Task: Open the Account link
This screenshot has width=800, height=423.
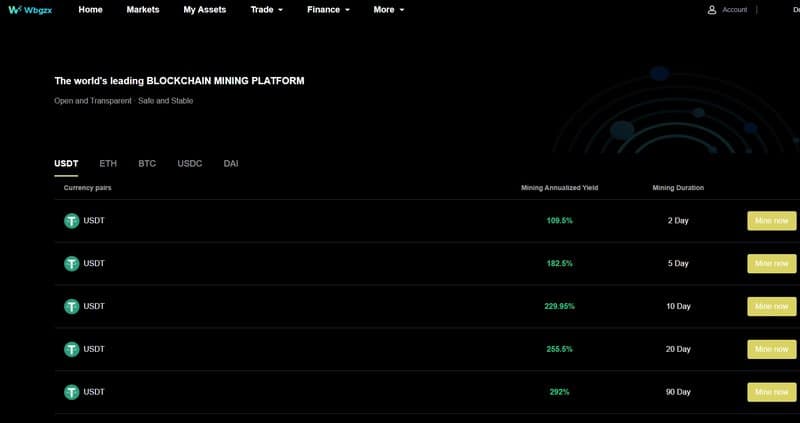Action: click(734, 10)
